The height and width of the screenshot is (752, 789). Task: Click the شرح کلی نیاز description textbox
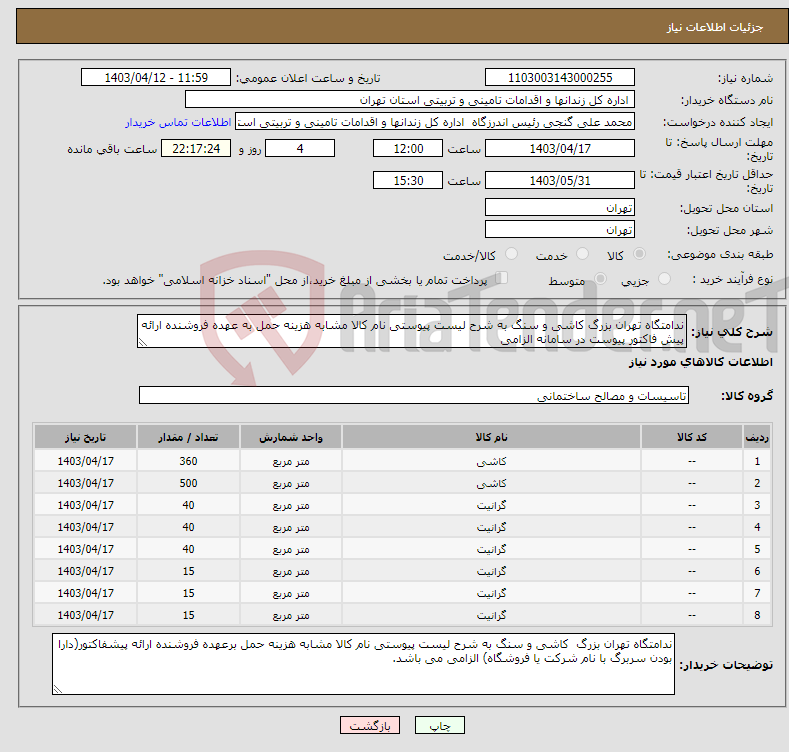tap(412, 331)
